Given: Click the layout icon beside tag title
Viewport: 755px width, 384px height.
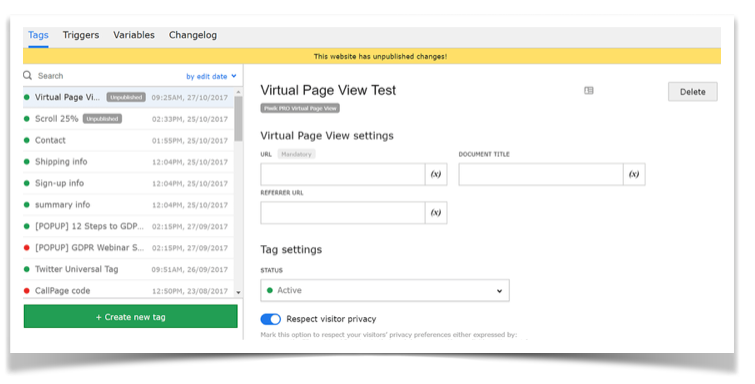Looking at the screenshot, I should 588,91.
